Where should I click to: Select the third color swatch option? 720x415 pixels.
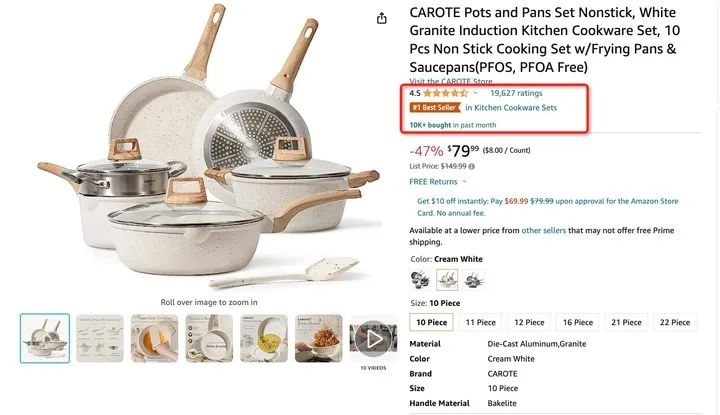(x=474, y=280)
